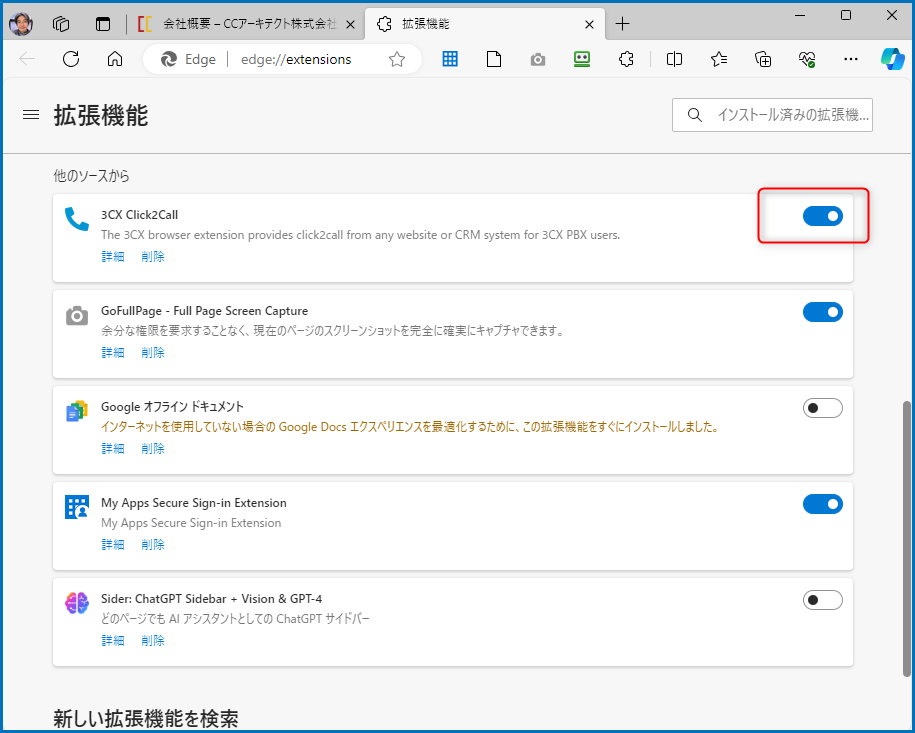Close the 会社概要 tab
915x733 pixels.
click(x=350, y=25)
